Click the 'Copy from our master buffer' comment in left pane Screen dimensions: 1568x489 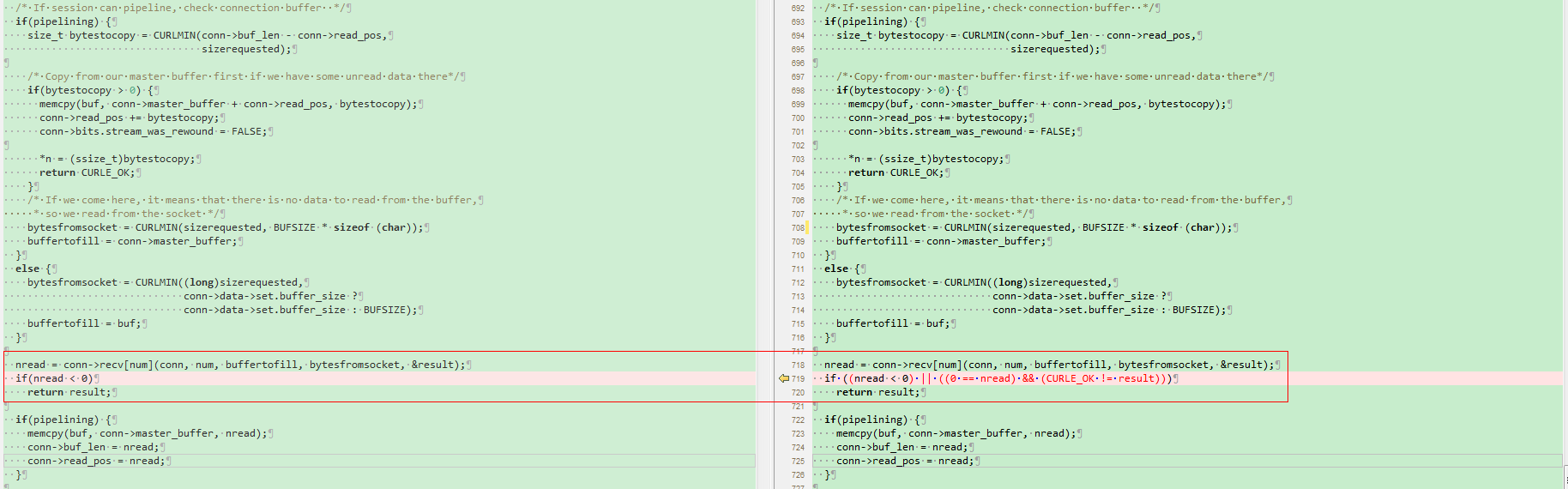click(x=244, y=76)
